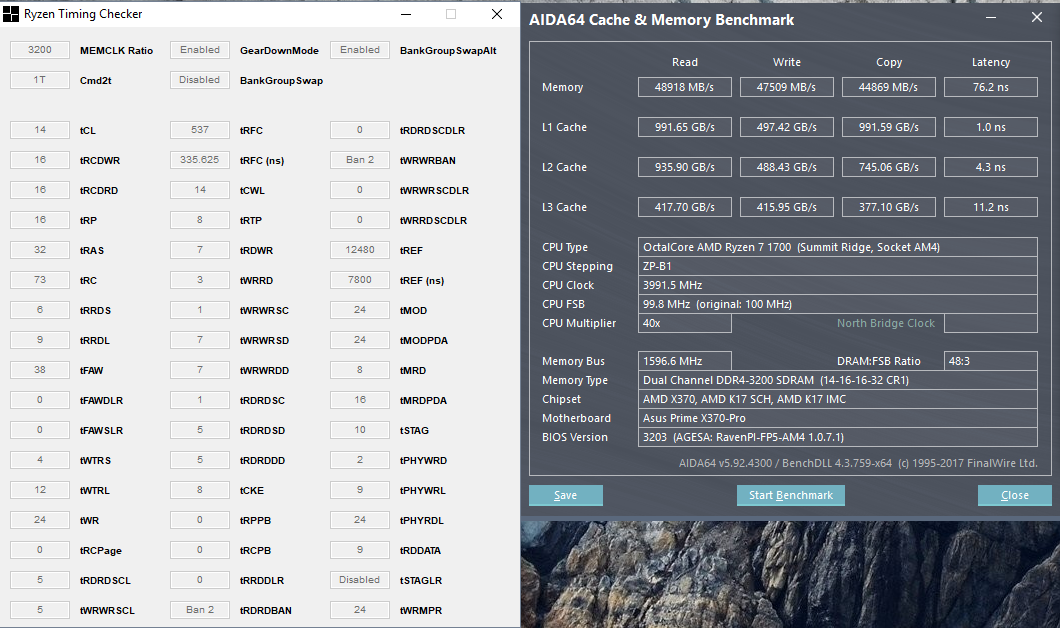Select the tCL value field
The height and width of the screenshot is (629, 1060).
(40, 130)
